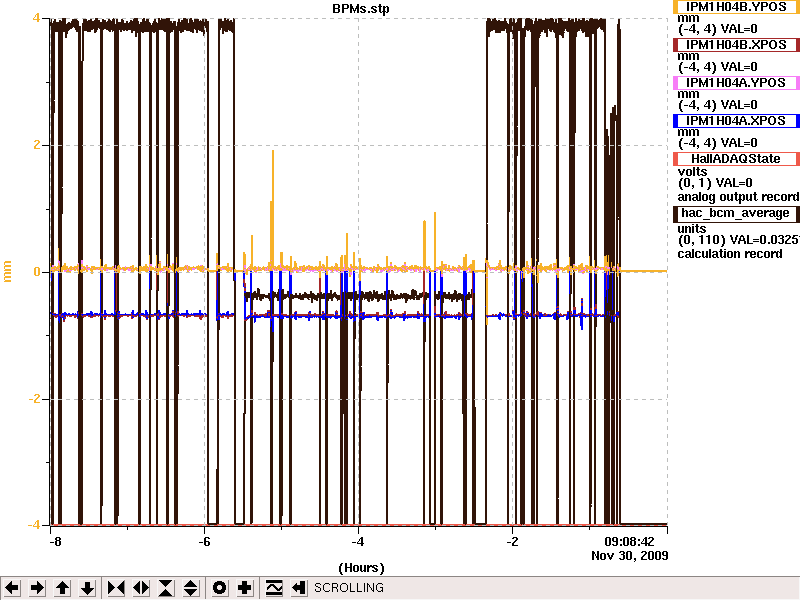Click the -6 hours axis tick label
Image resolution: width=800 pixels, height=600 pixels.
(204, 541)
